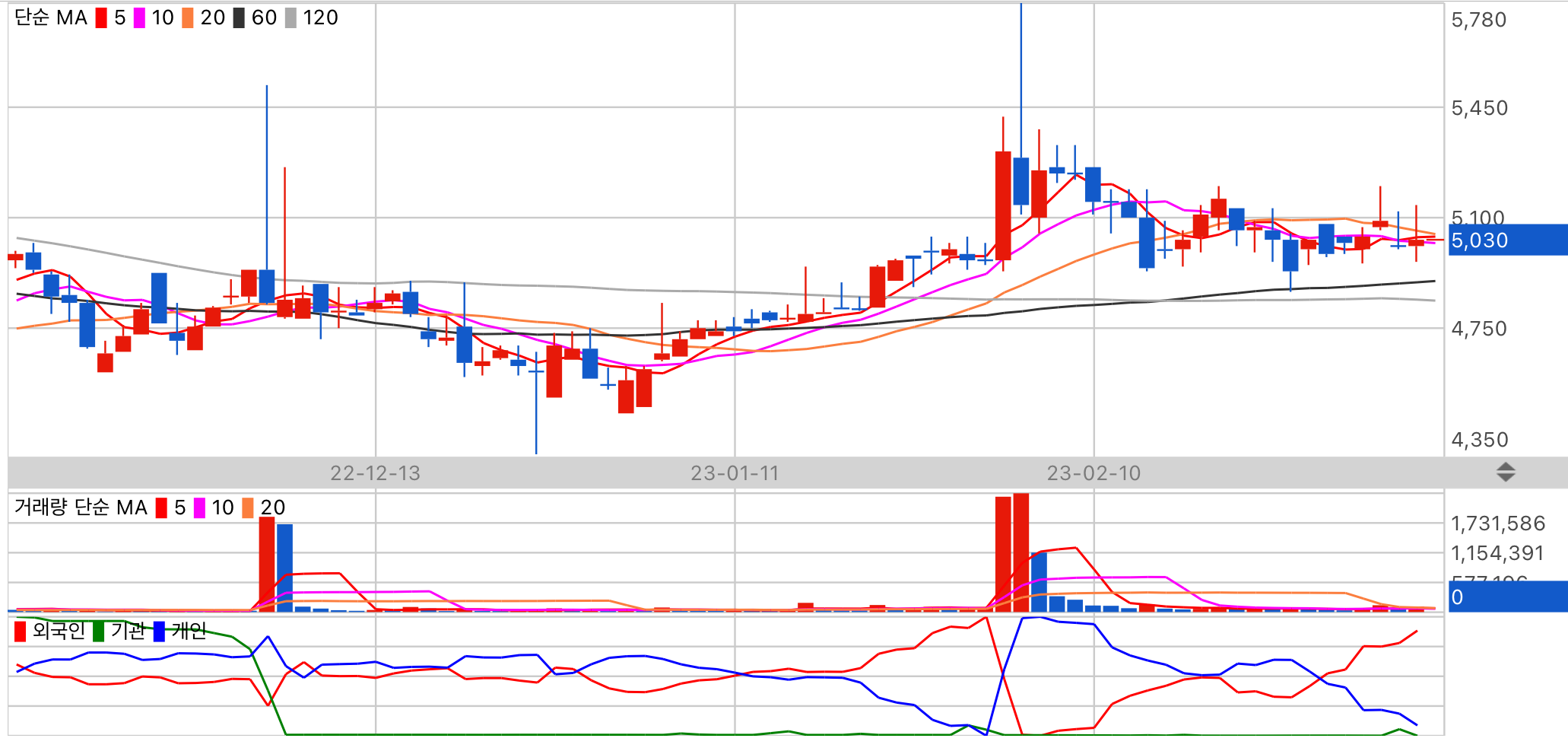Click the magenta volume MA 10 swatch

199,508
